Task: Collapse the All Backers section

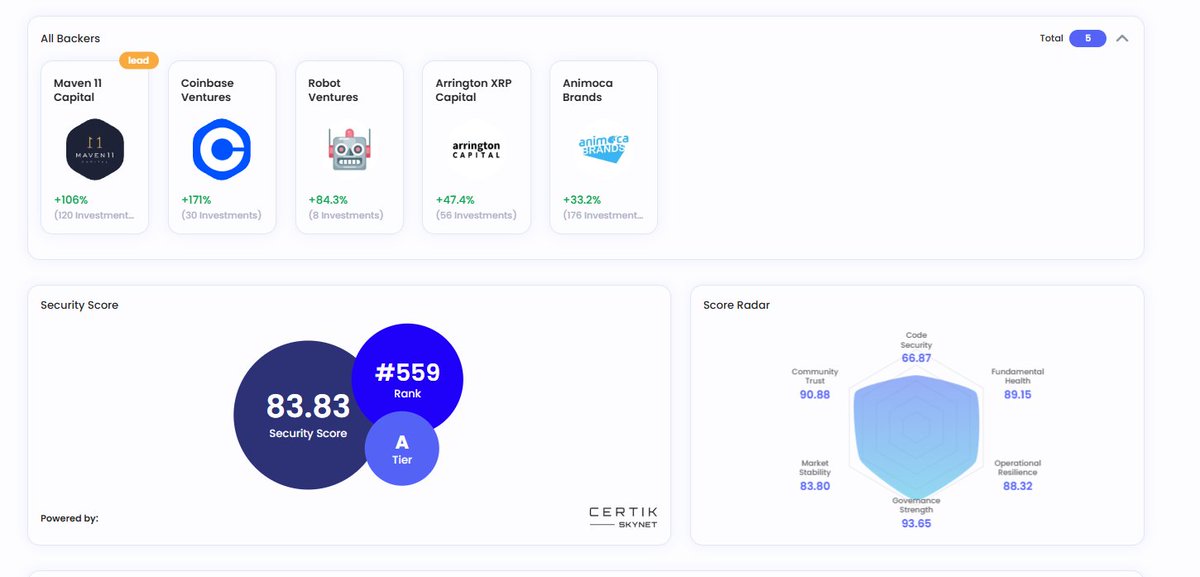Action: 1122,38
